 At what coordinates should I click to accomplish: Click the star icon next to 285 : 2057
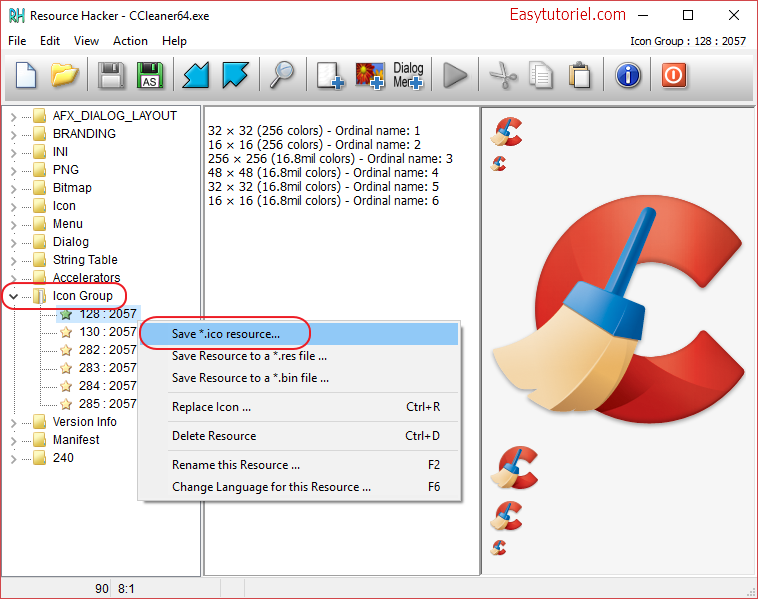(x=66, y=404)
